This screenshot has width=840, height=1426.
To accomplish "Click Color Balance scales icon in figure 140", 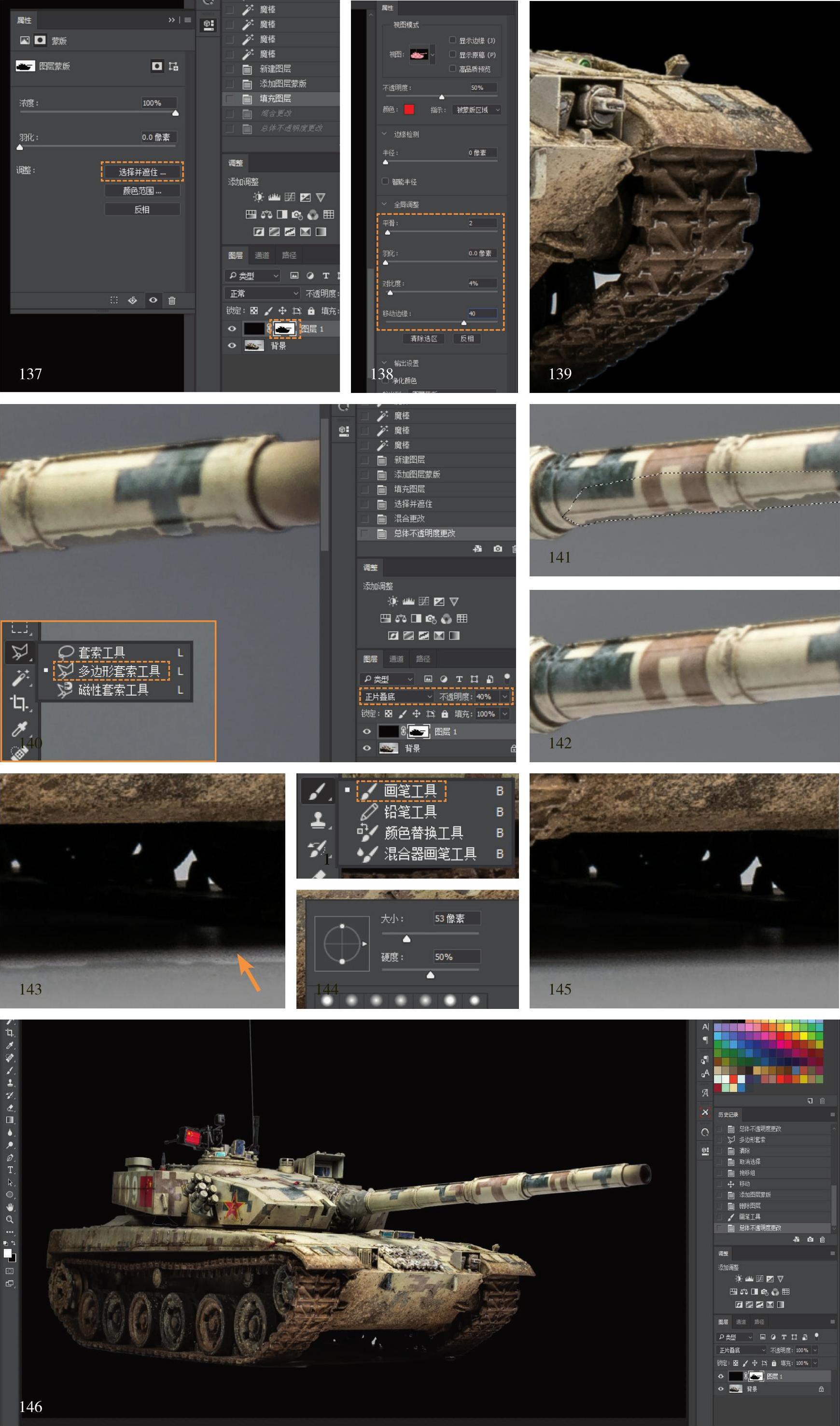I will pyautogui.click(x=401, y=618).
